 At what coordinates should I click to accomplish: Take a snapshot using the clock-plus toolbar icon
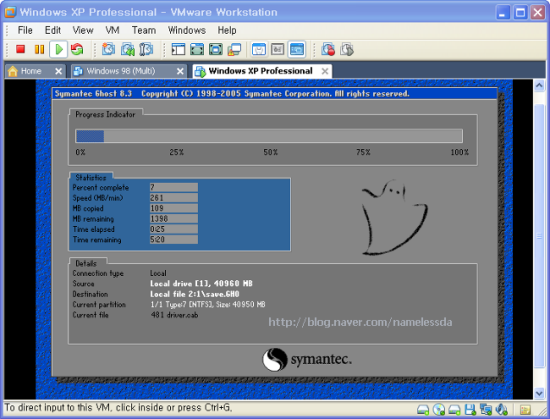(x=108, y=49)
